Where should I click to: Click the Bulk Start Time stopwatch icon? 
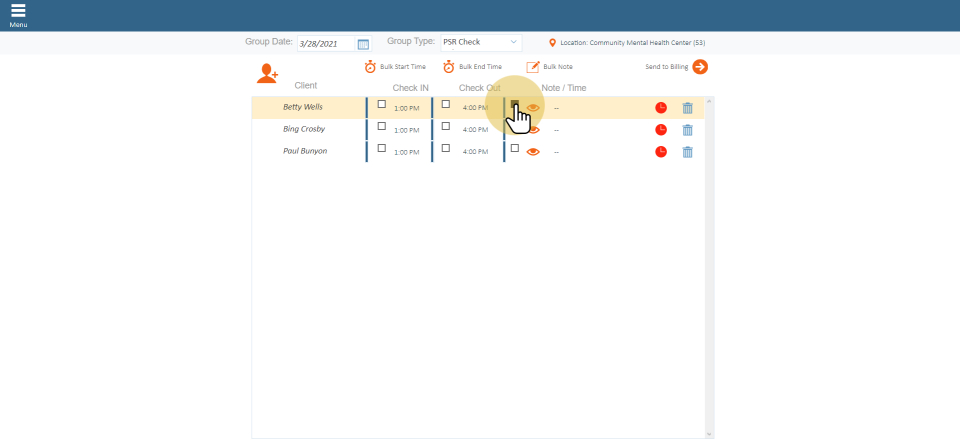coord(370,67)
